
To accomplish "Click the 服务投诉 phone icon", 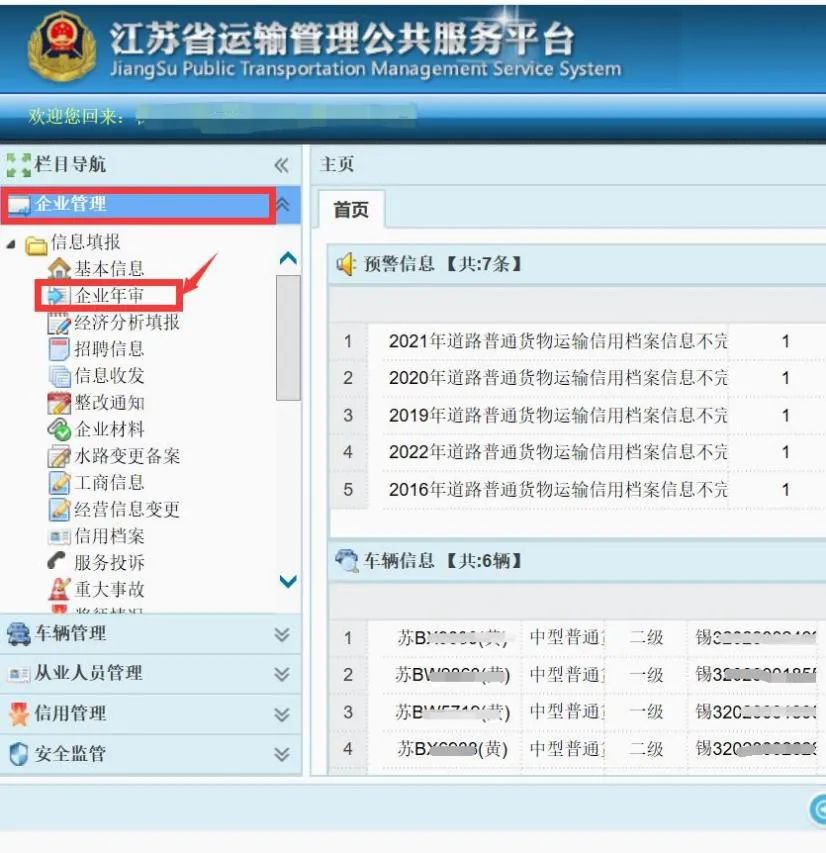I will coord(58,561).
